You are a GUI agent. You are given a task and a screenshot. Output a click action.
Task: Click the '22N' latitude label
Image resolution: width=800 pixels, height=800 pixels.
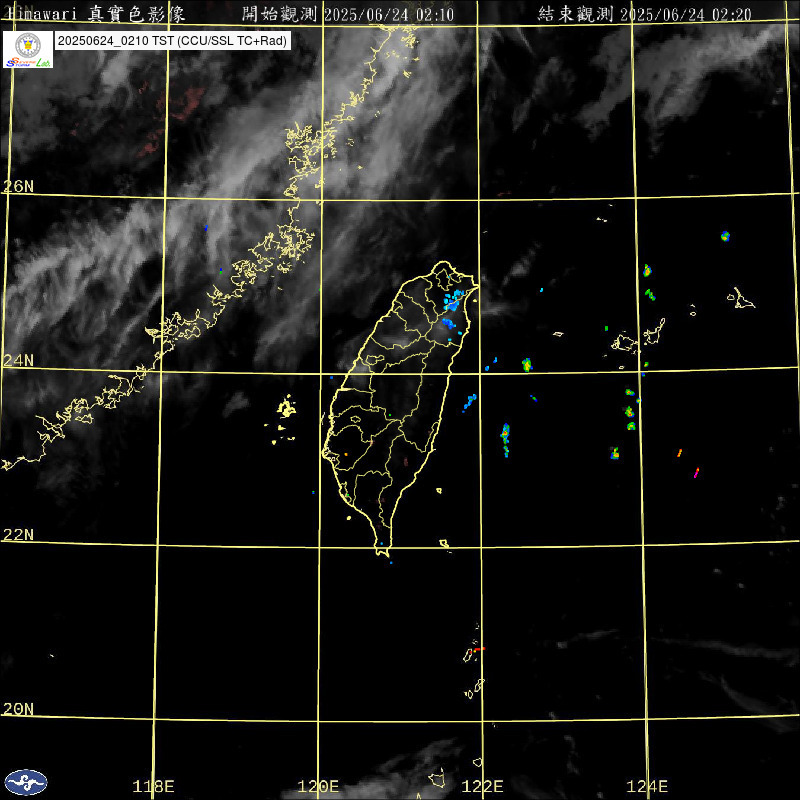click(18, 534)
